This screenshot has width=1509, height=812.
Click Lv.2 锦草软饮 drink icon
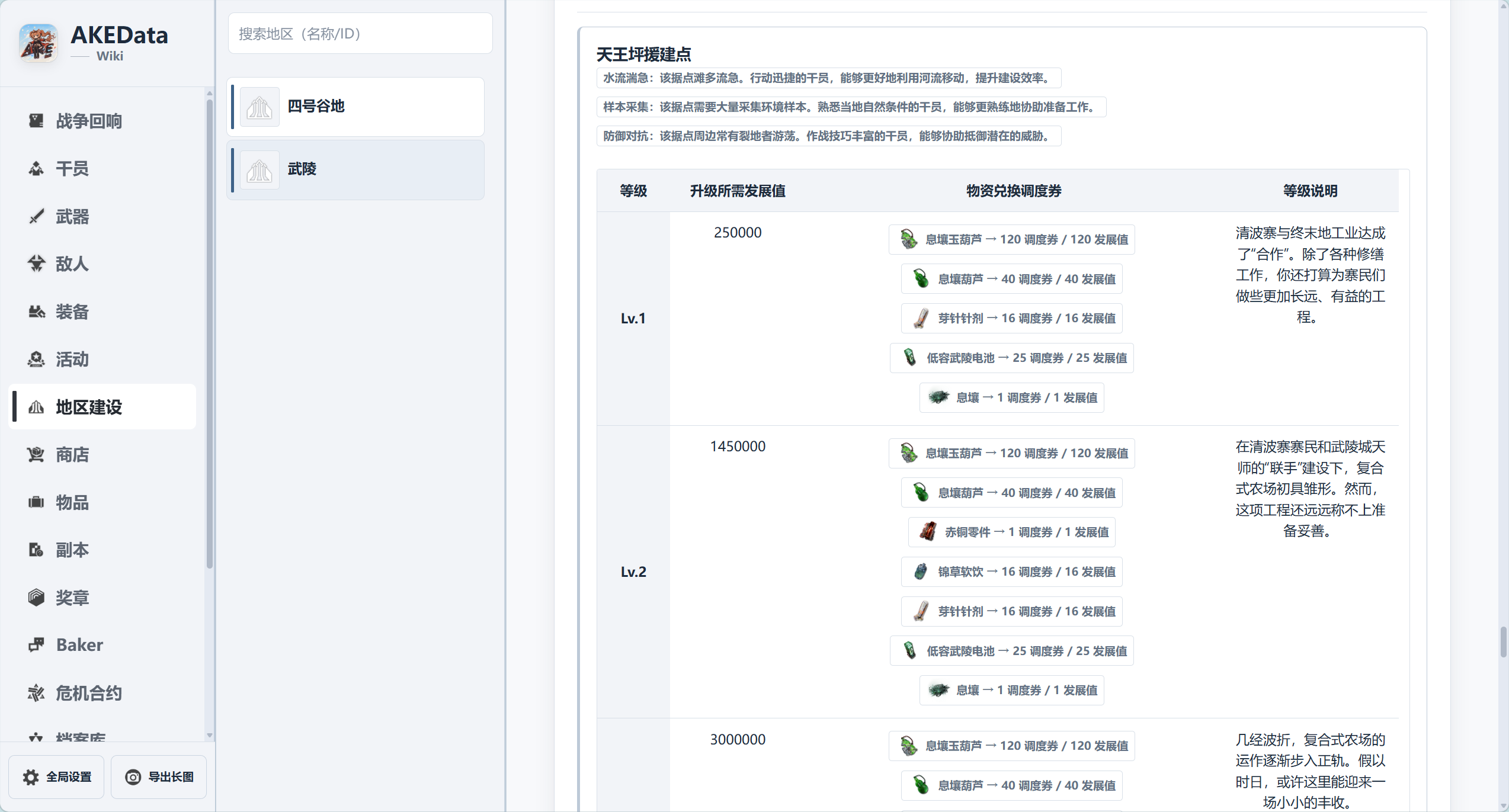[921, 572]
